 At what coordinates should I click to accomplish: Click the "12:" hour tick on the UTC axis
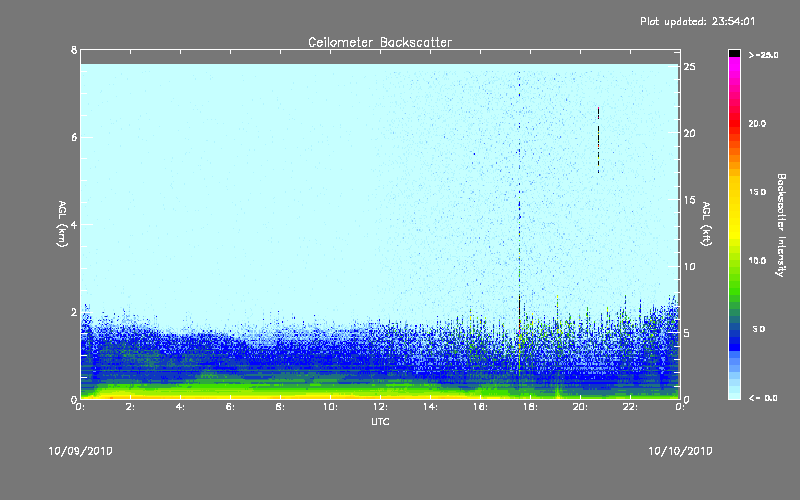(x=381, y=407)
